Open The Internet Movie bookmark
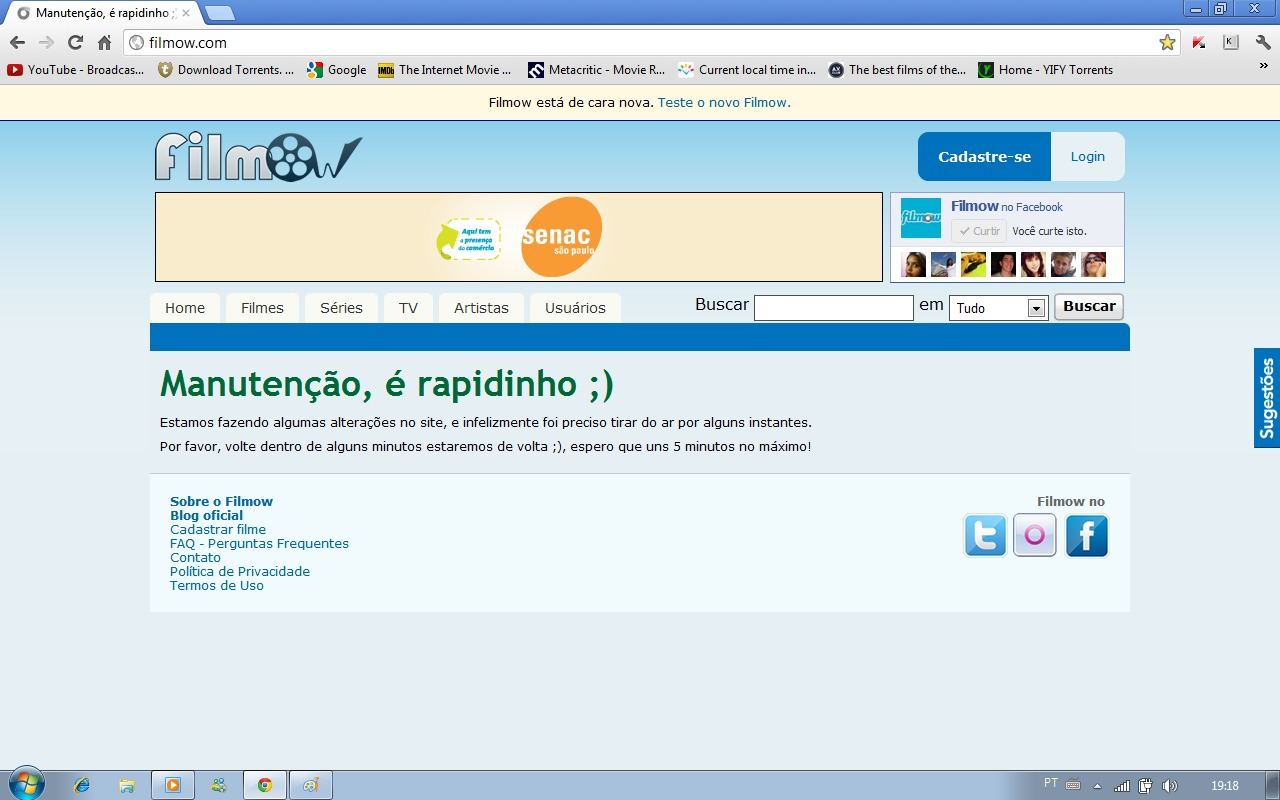The image size is (1280, 800). (445, 70)
